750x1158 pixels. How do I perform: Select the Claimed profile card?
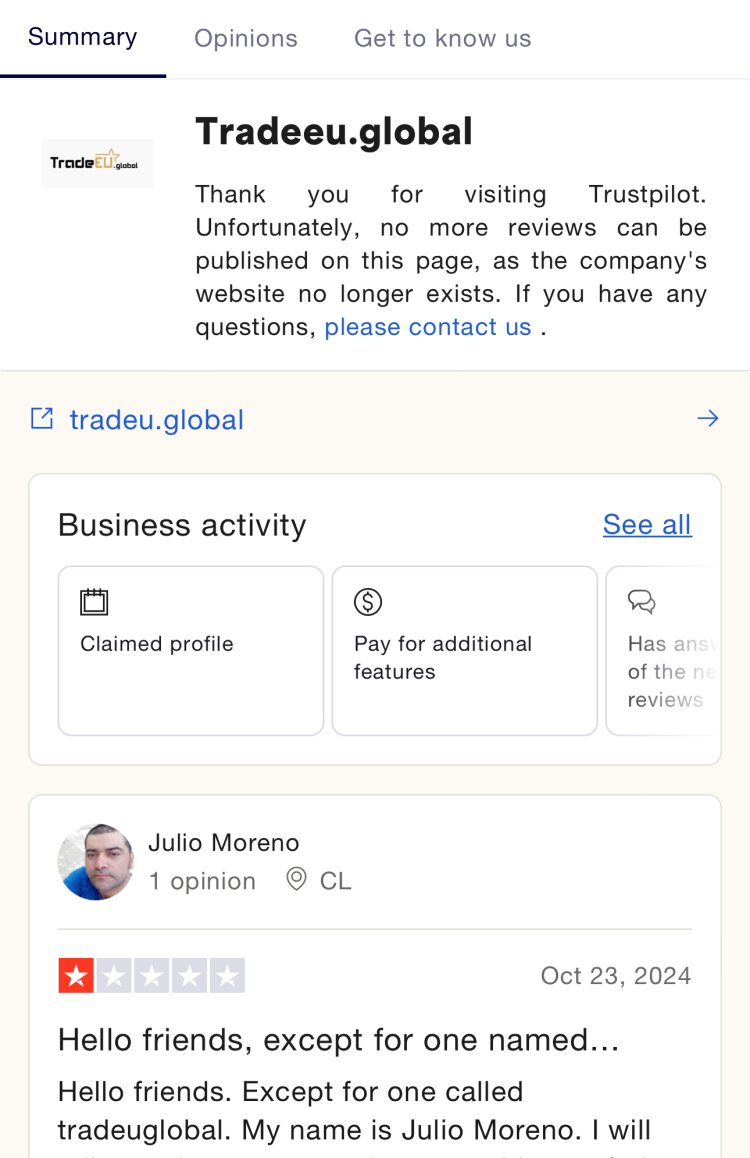click(x=190, y=651)
